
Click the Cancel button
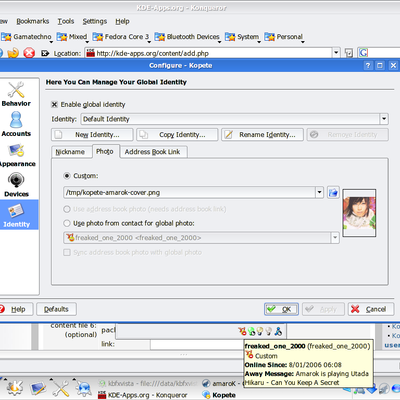[371, 309]
